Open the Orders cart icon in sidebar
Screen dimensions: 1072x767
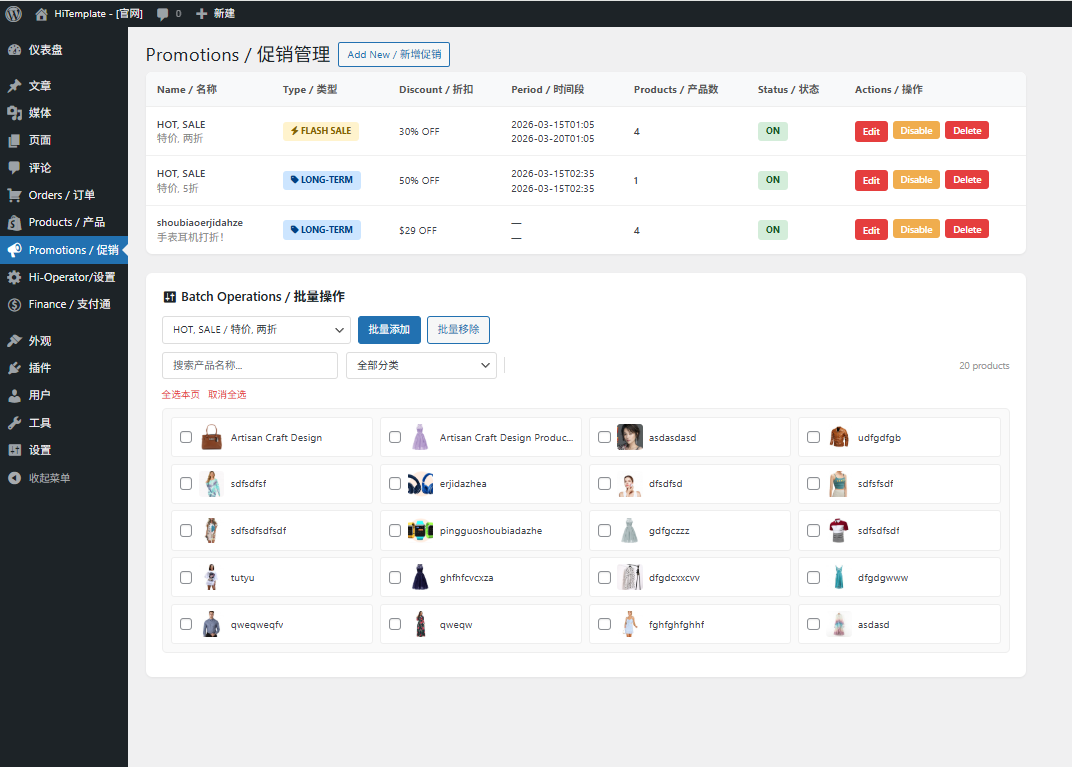click(14, 195)
